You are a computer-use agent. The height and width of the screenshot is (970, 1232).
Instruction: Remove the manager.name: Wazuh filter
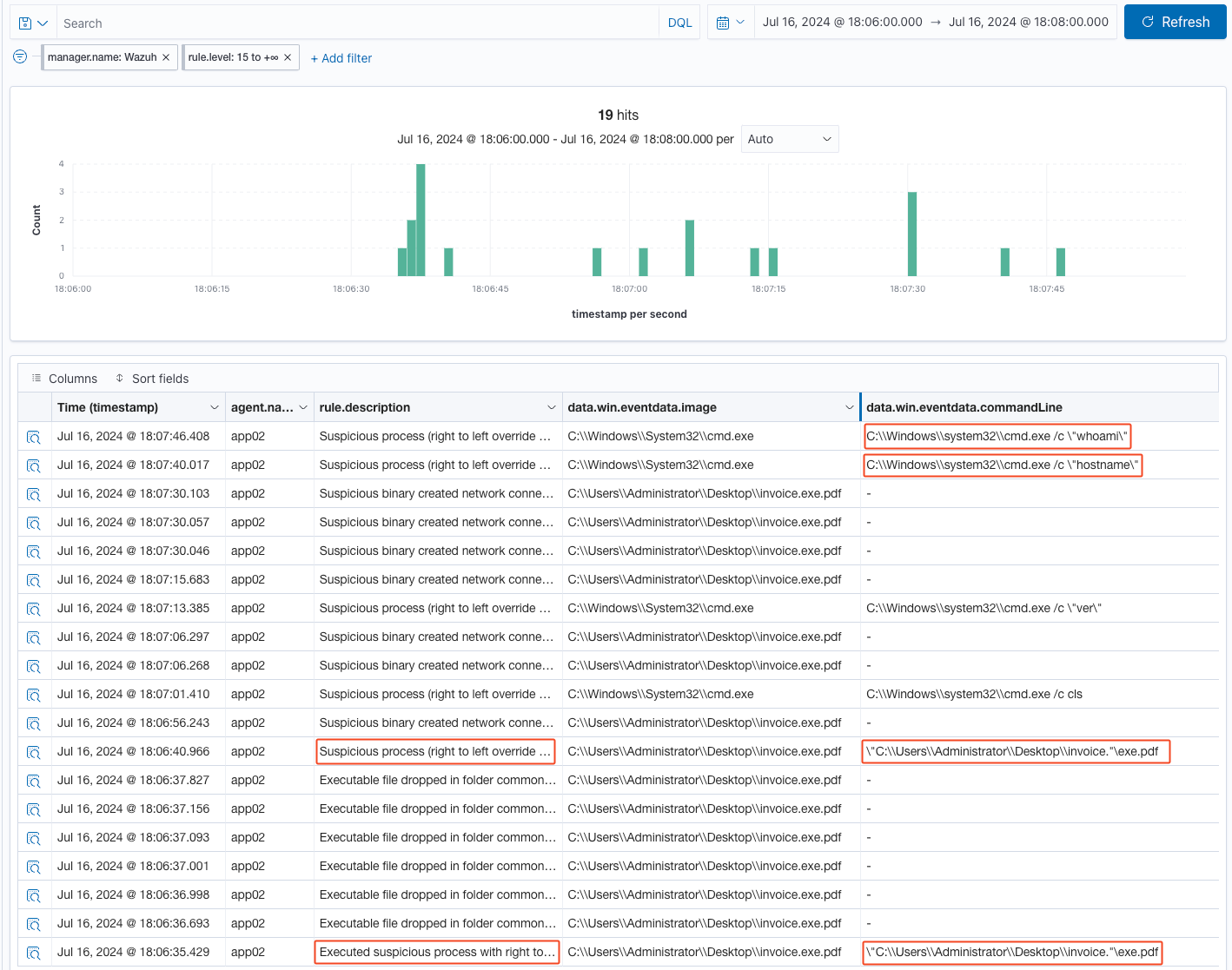pos(166,57)
